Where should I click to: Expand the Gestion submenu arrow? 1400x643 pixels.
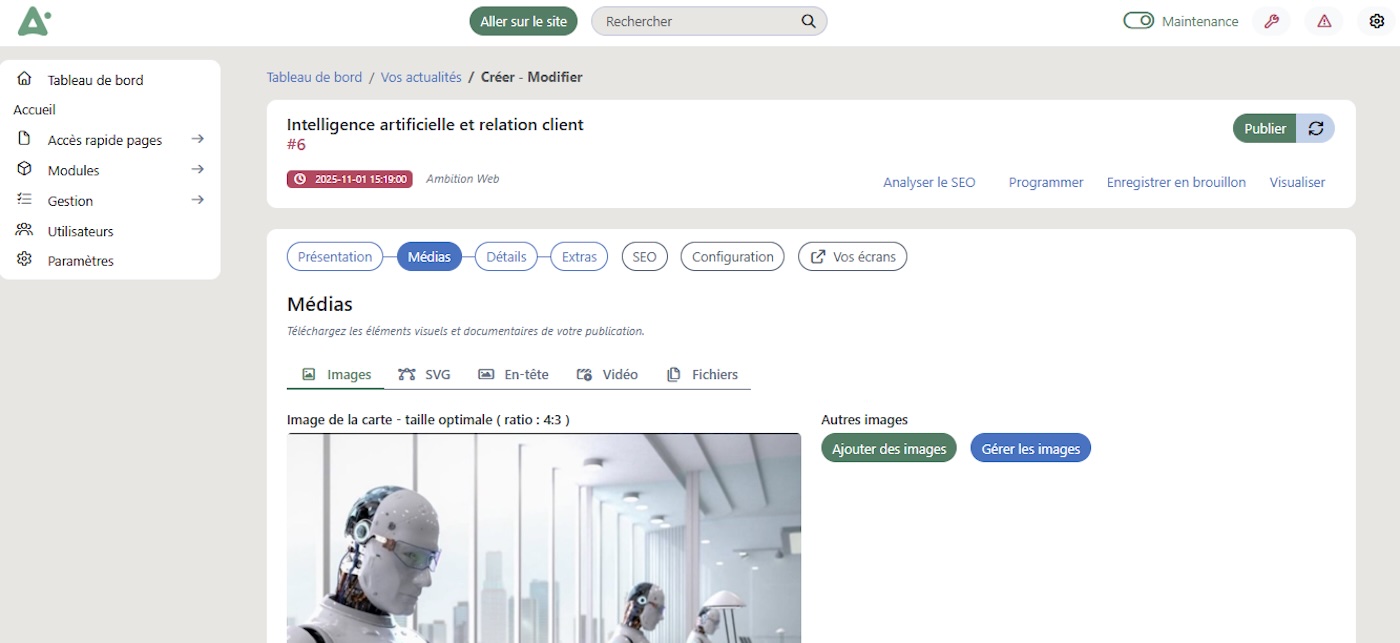pos(198,200)
